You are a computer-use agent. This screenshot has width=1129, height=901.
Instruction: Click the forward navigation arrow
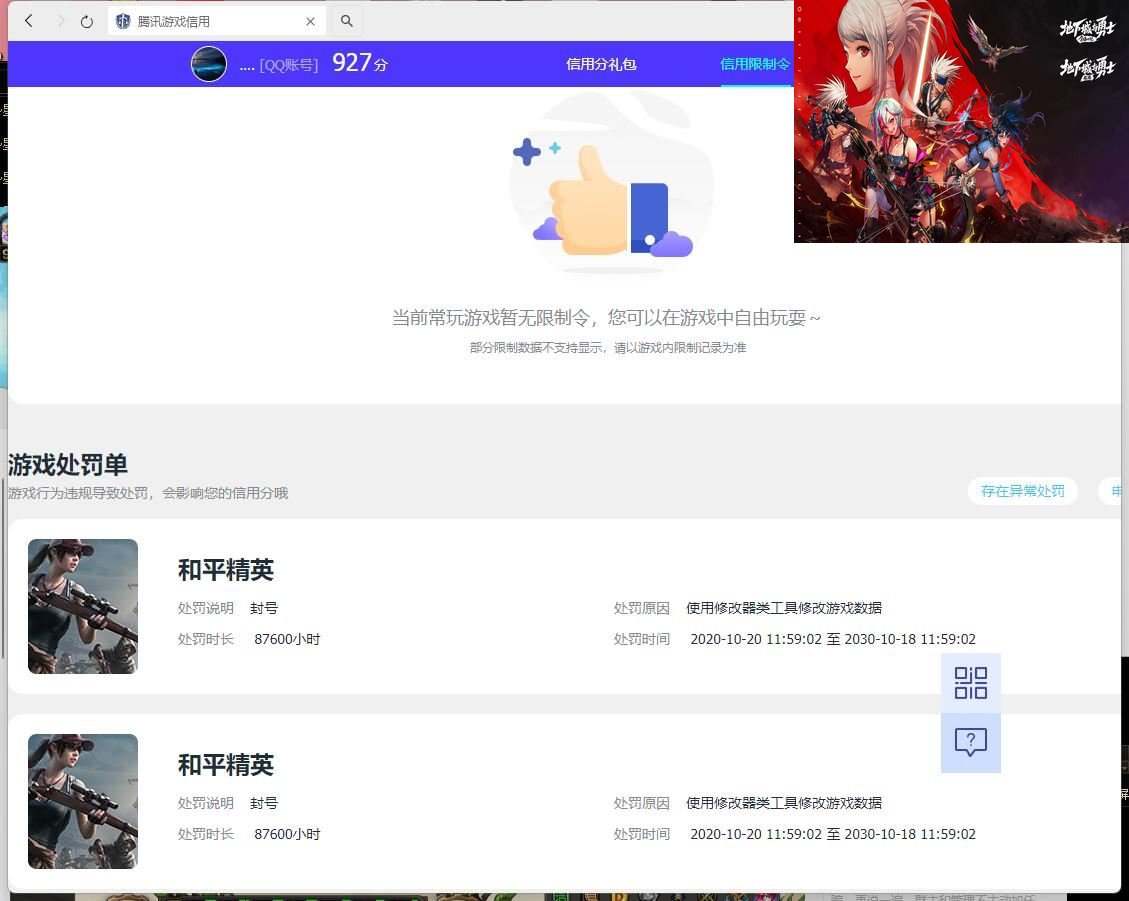point(60,21)
